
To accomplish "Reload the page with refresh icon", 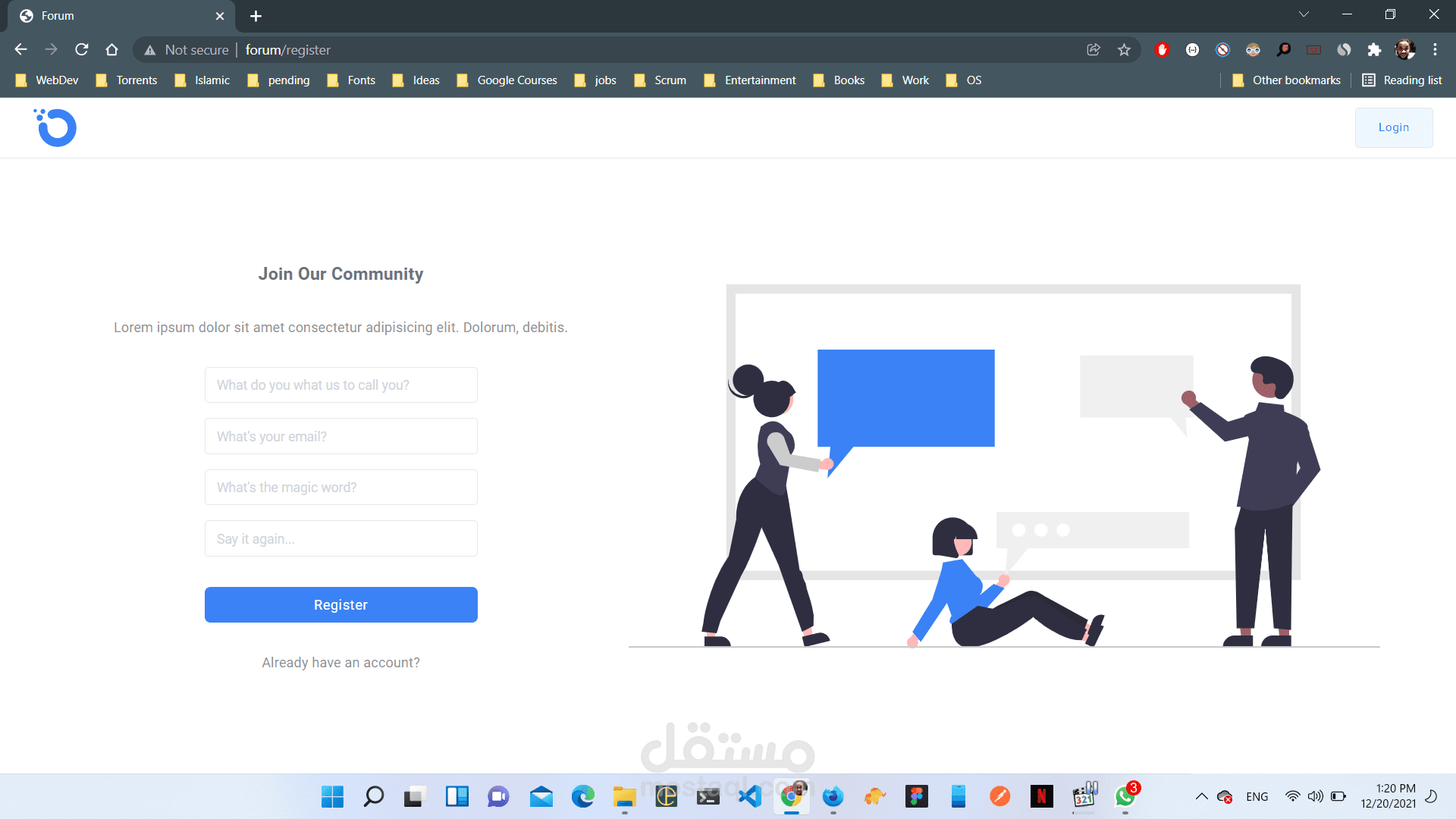I will tap(82, 50).
